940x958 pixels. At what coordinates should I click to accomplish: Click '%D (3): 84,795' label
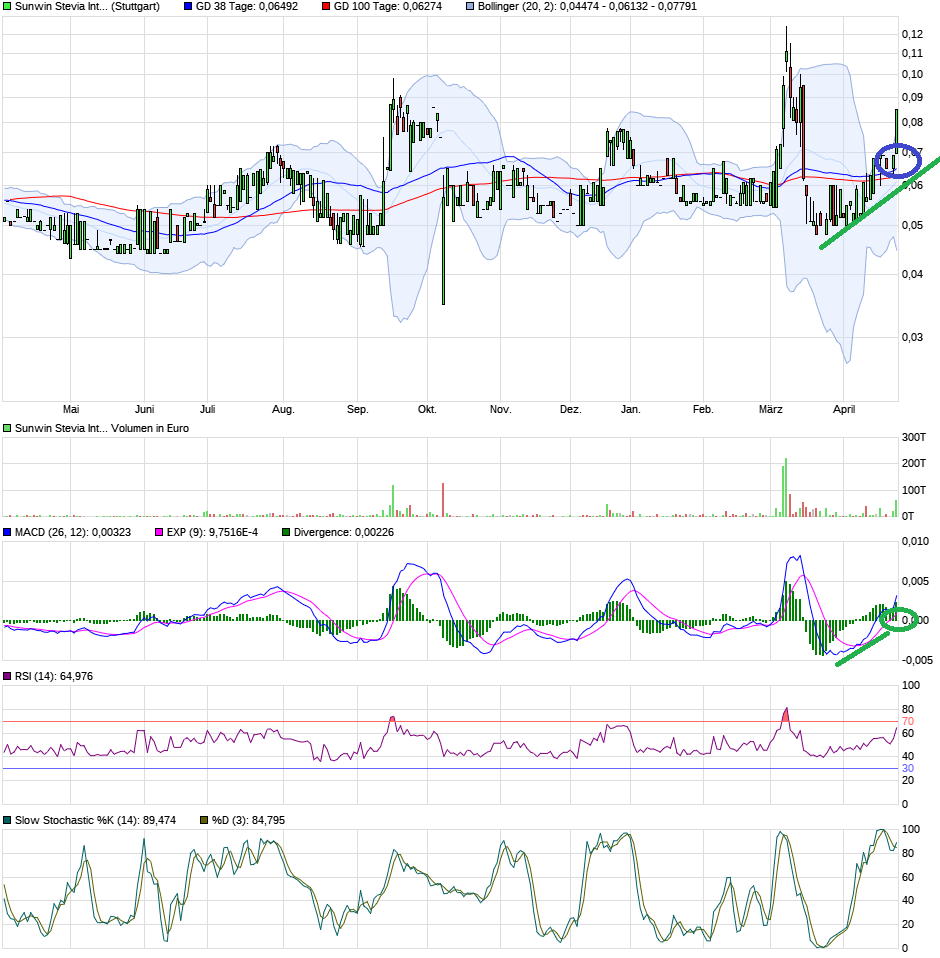tap(249, 821)
